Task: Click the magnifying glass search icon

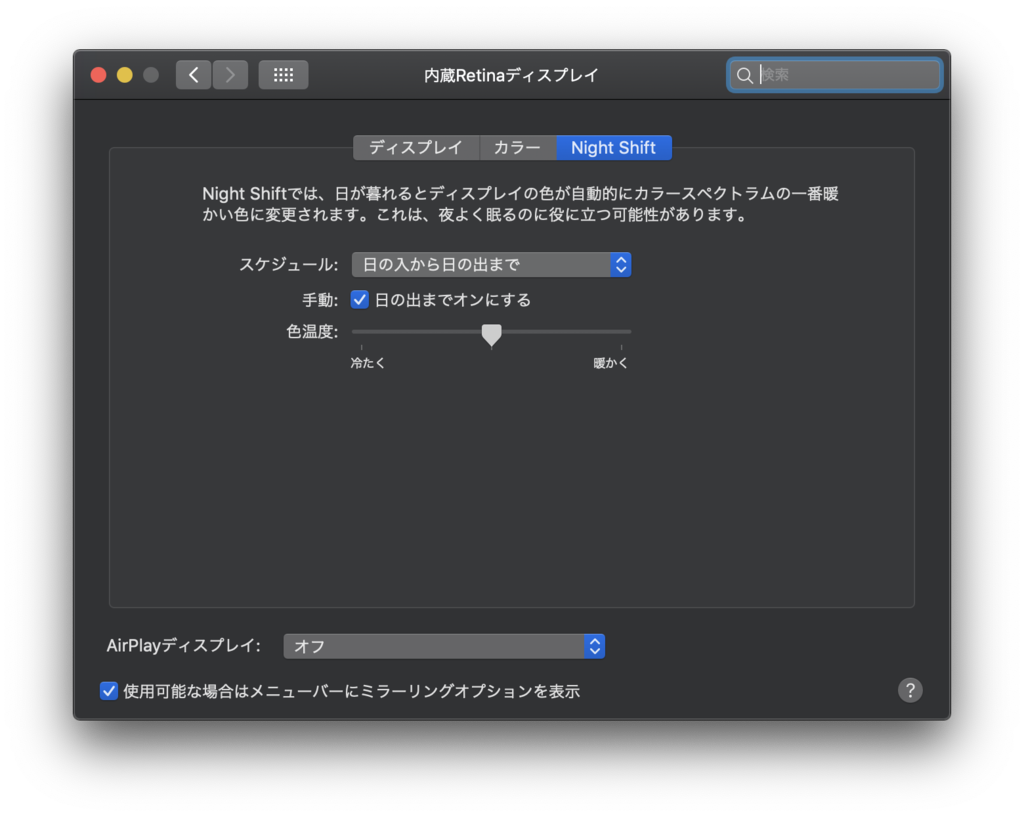Action: [x=744, y=75]
